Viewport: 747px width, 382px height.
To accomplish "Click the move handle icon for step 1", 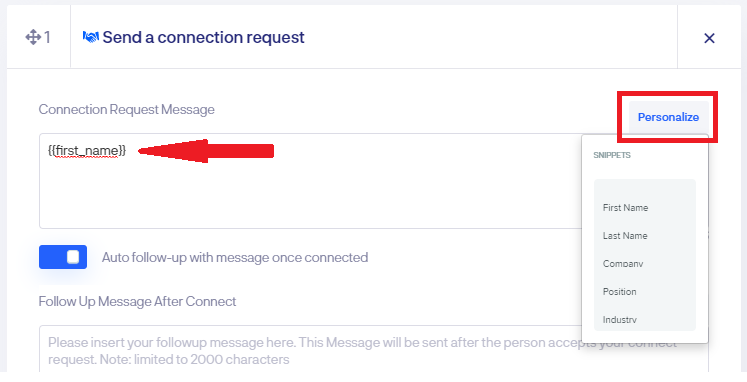I will pos(33,37).
